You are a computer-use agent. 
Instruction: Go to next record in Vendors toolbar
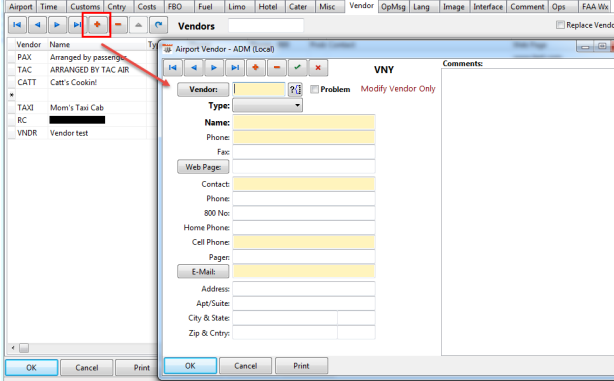(57, 25)
